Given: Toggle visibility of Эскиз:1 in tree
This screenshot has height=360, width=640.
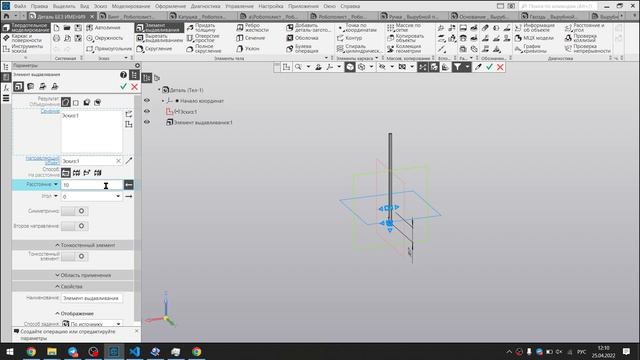Looking at the screenshot, I should click(x=147, y=111).
